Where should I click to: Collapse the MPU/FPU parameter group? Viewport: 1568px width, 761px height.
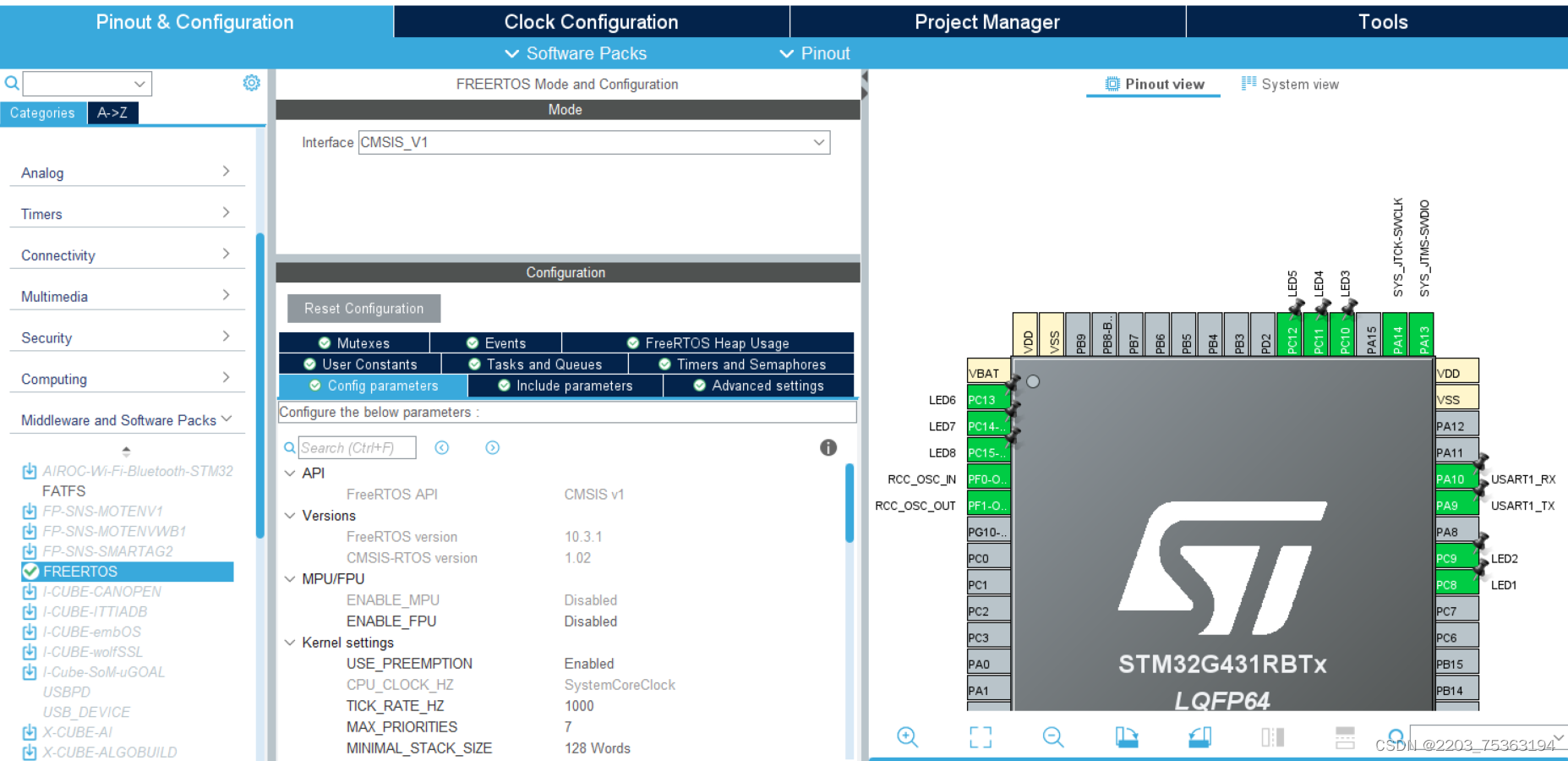pos(290,578)
